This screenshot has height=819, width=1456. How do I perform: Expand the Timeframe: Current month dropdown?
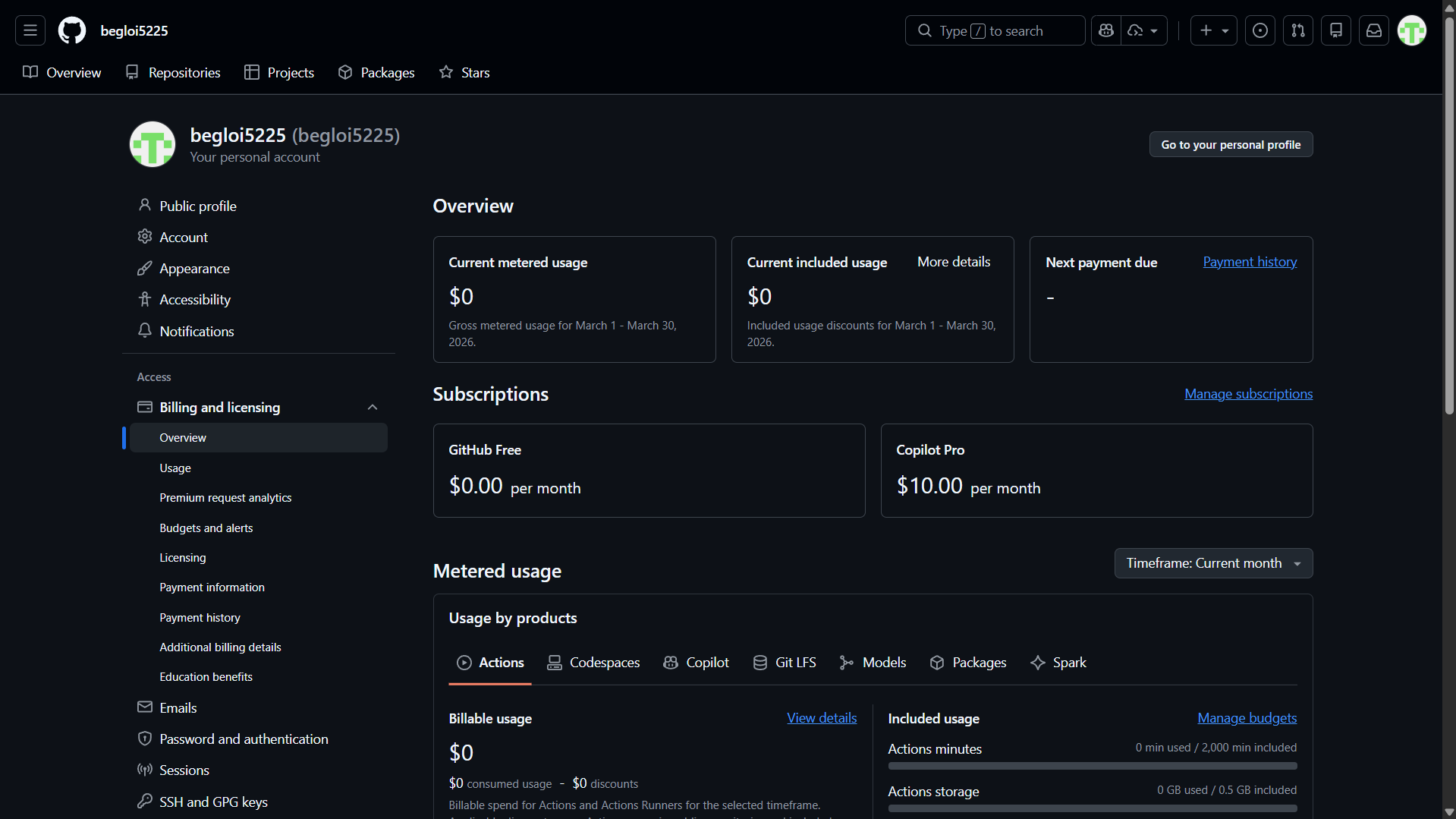(x=1212, y=563)
